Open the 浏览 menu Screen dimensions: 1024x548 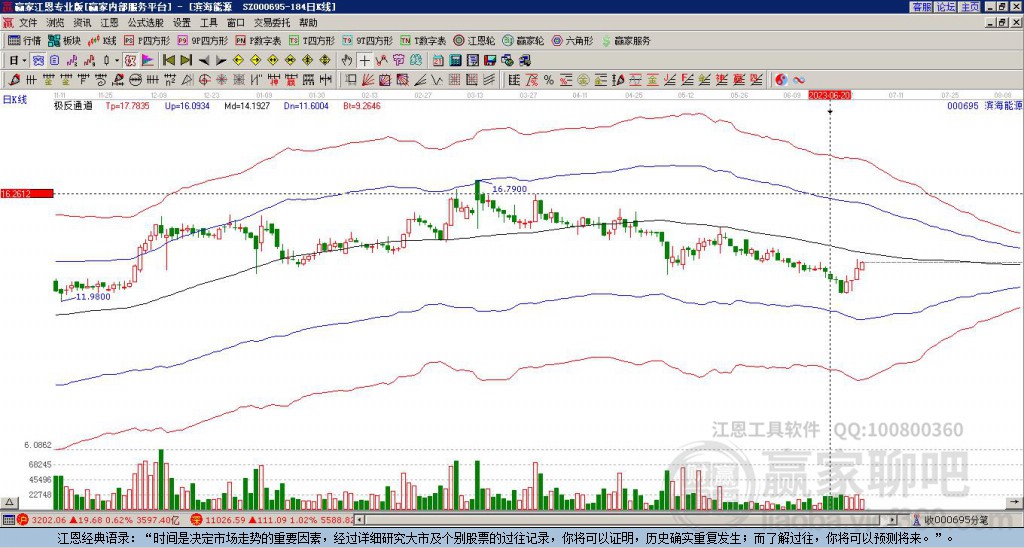[x=56, y=23]
